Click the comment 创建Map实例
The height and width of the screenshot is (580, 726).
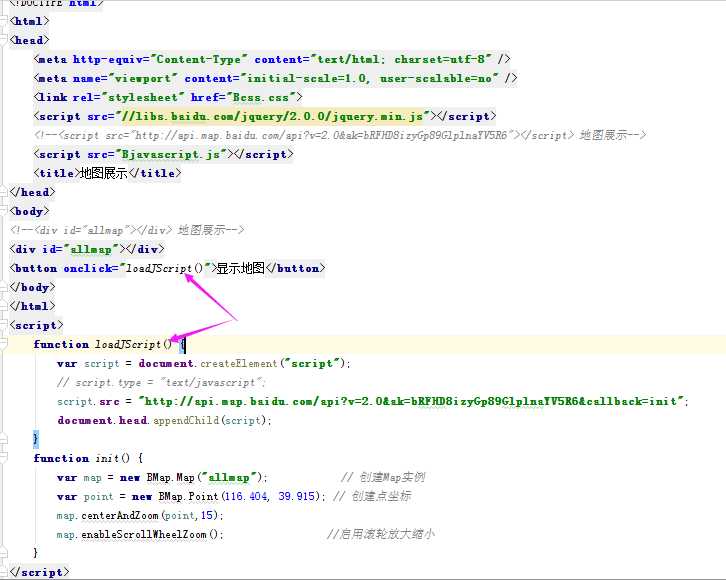383,477
